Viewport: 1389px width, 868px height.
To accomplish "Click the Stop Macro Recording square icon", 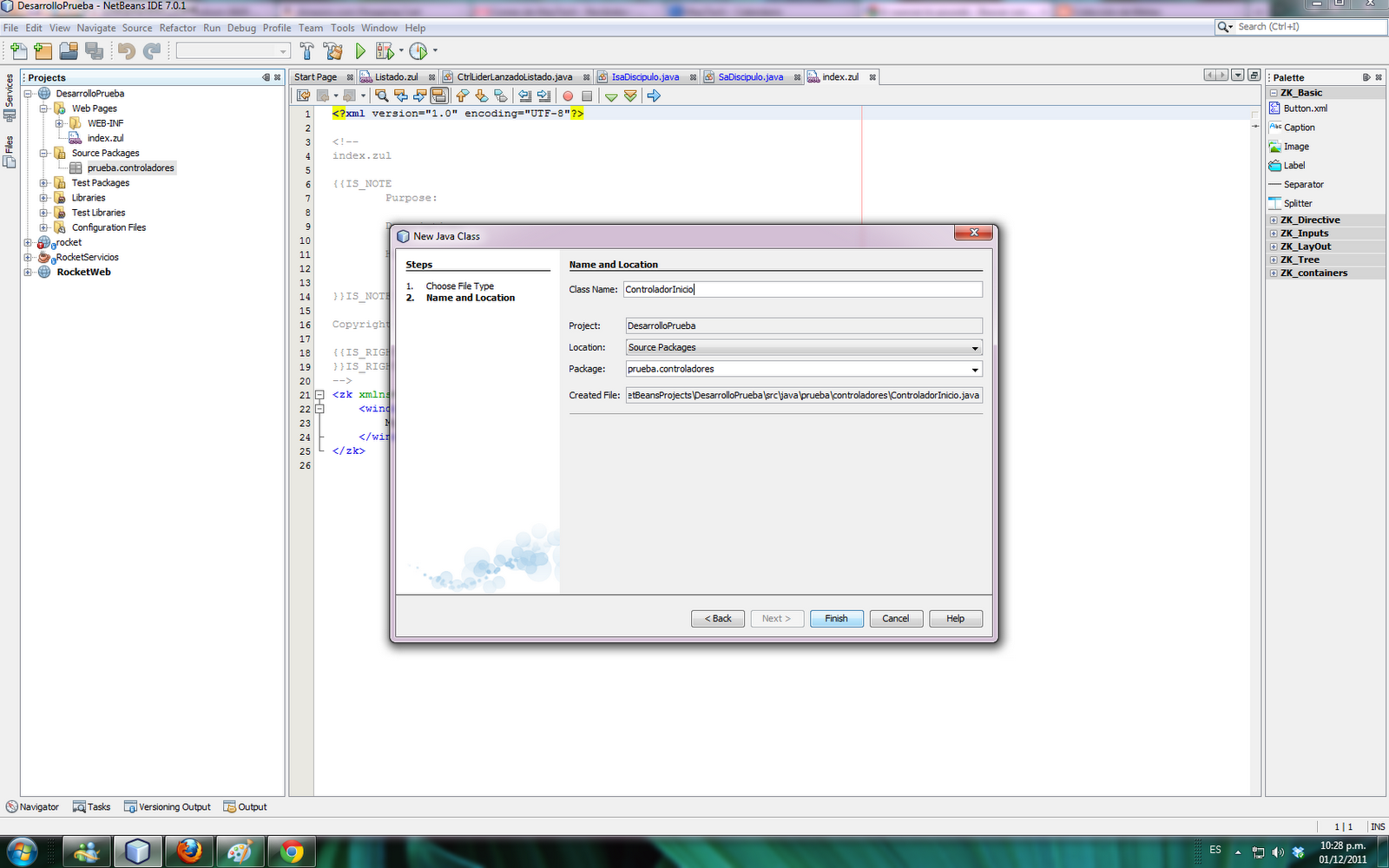I will (x=587, y=95).
